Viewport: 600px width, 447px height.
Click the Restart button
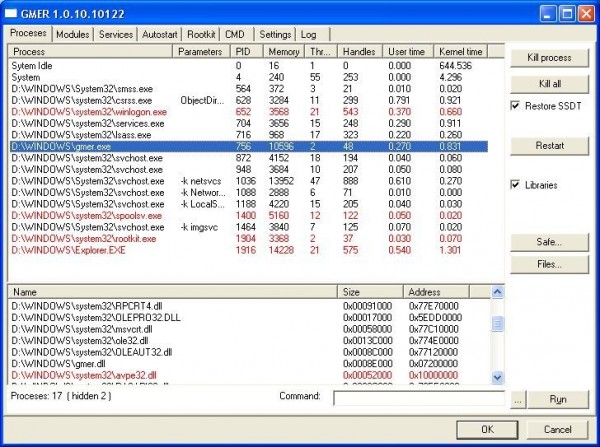click(x=548, y=146)
